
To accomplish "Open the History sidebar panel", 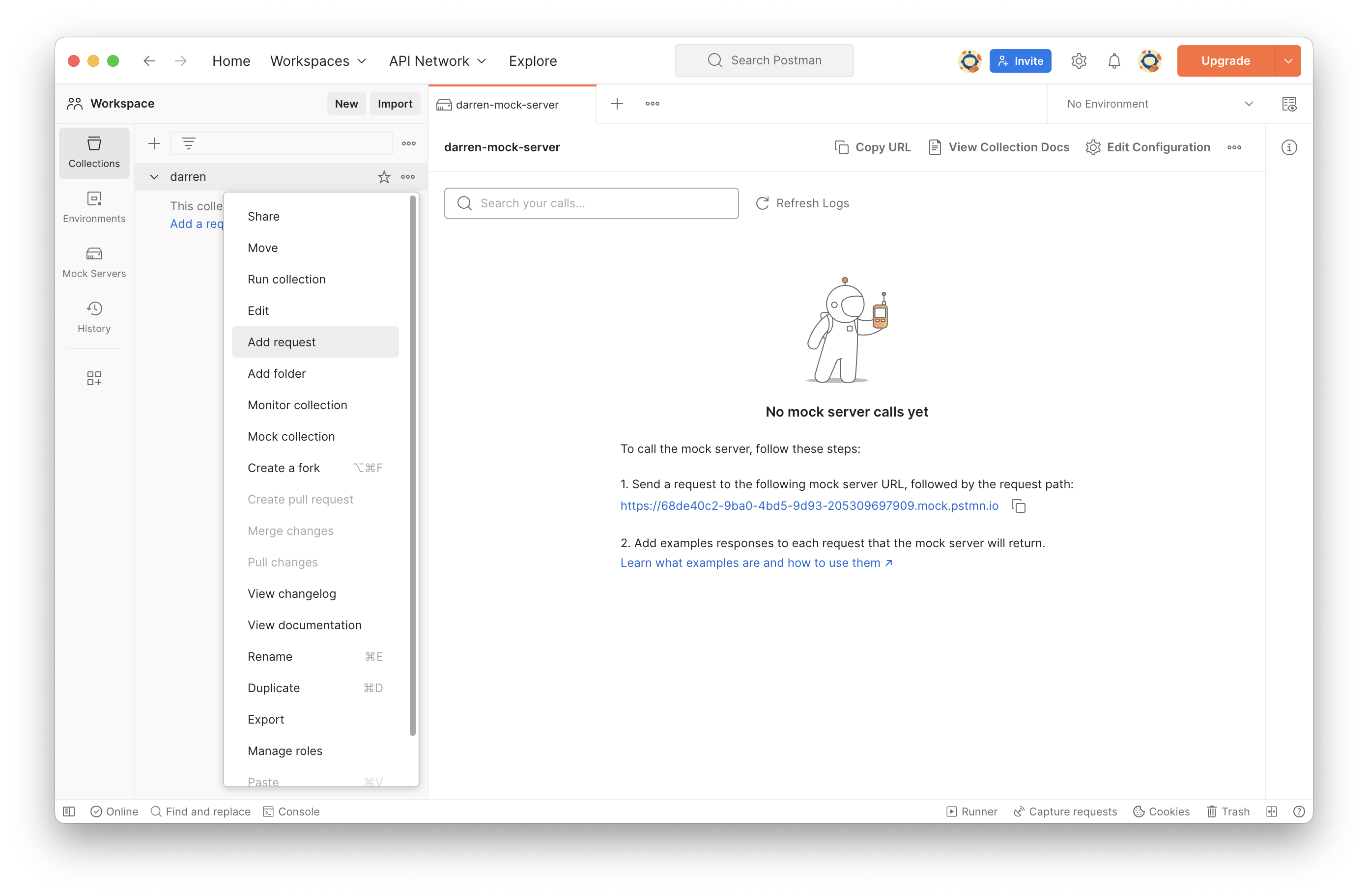I will click(x=94, y=317).
